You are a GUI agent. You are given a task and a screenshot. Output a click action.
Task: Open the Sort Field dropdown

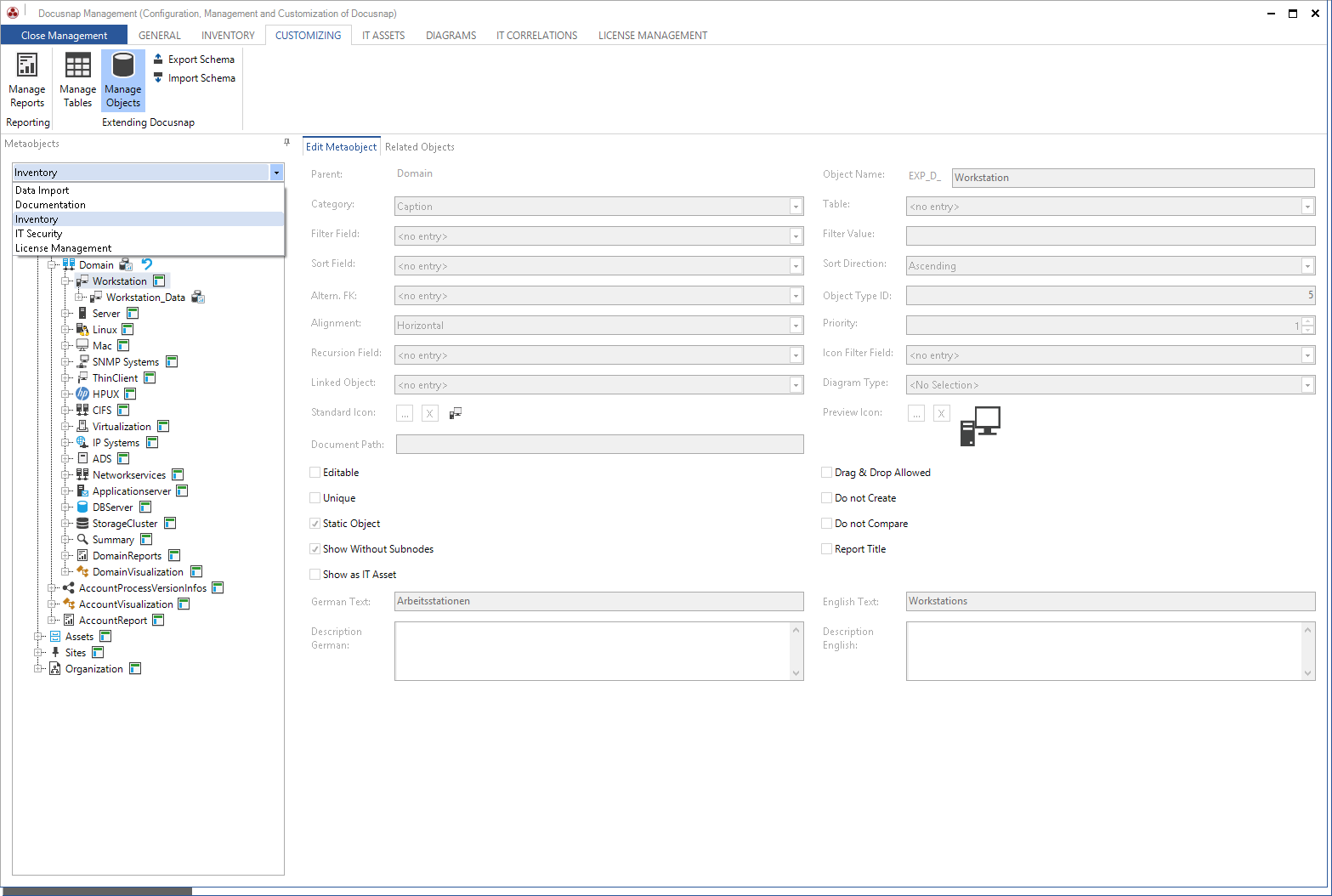796,266
